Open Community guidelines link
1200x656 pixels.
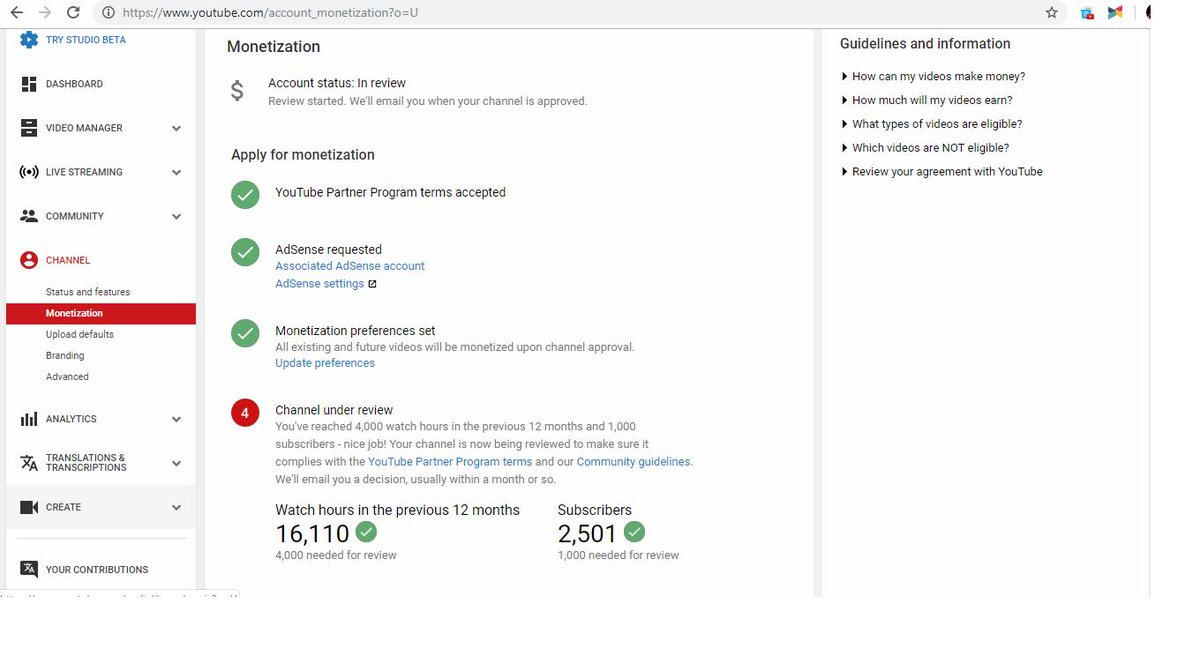(633, 462)
